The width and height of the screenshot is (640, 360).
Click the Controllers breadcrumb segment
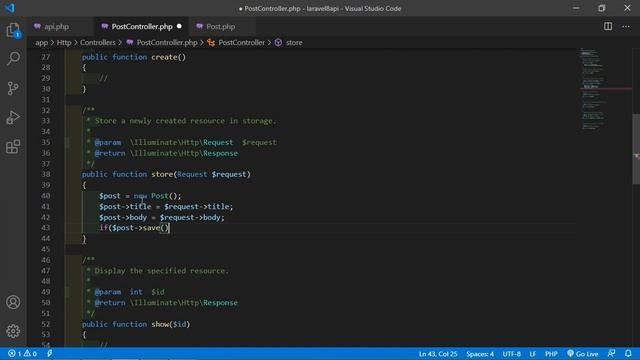[x=98, y=42]
